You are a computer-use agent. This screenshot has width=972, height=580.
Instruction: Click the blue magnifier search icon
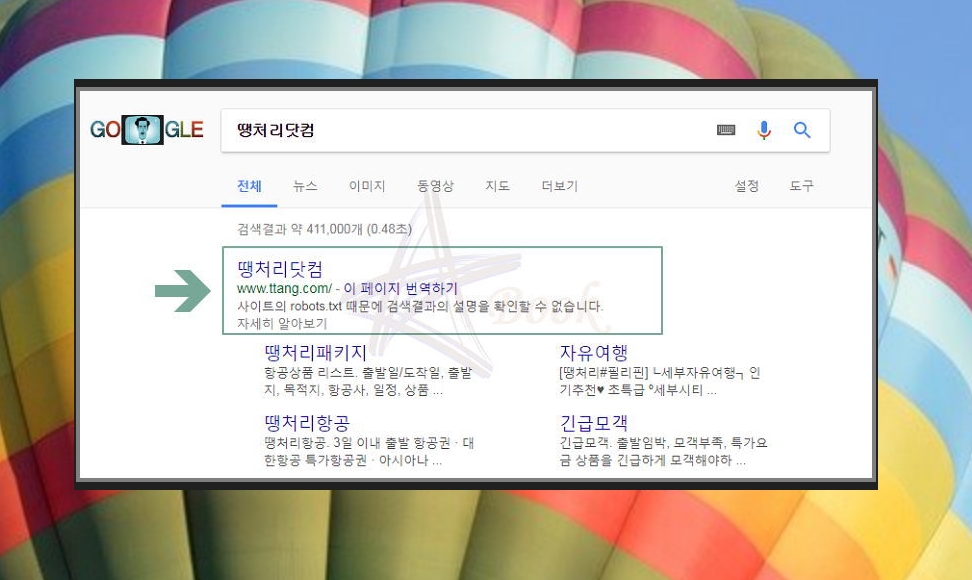[x=802, y=130]
